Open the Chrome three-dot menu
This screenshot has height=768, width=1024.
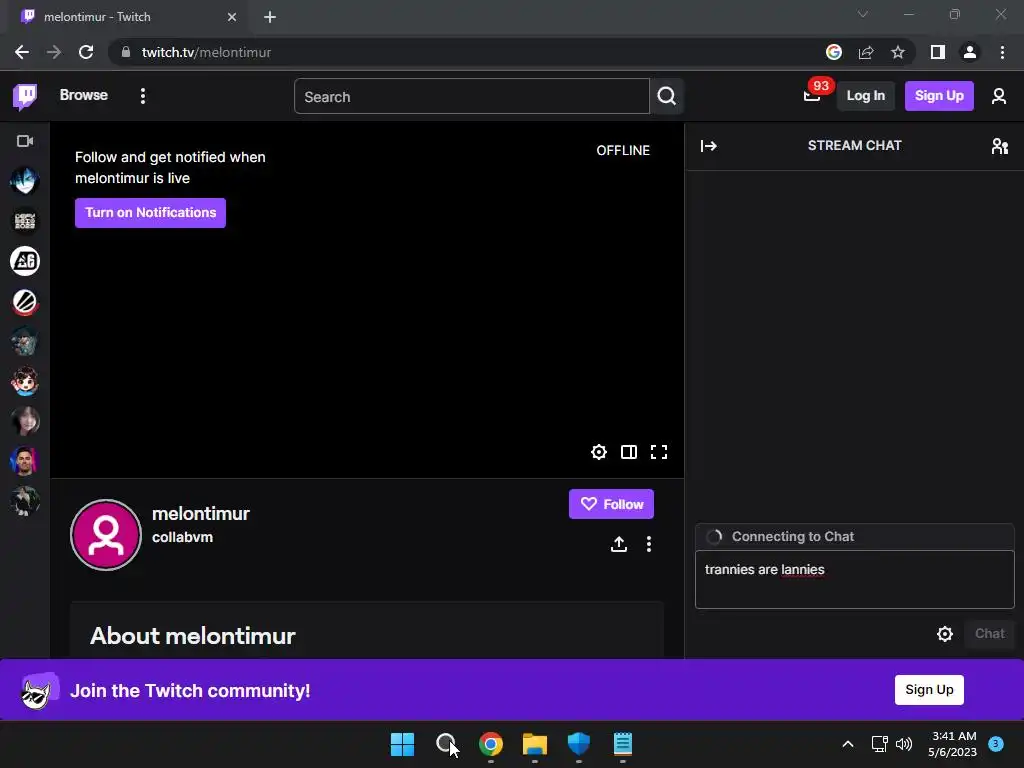[1002, 52]
